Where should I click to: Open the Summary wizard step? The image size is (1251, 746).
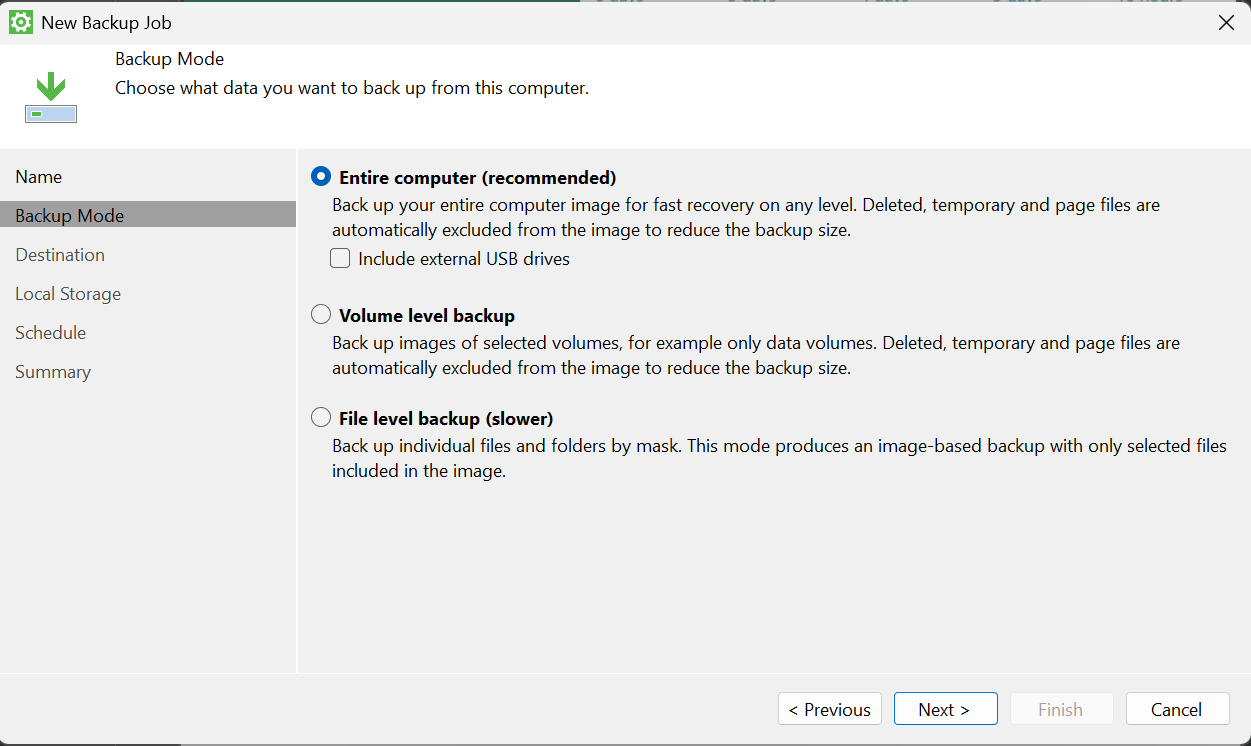[53, 372]
